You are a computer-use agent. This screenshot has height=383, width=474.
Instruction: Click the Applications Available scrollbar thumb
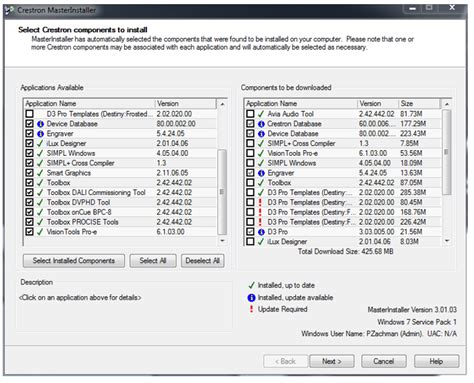[222, 192]
